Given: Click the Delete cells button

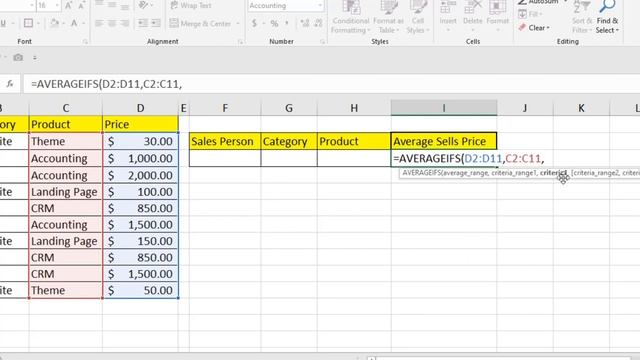Looking at the screenshot, I should click(x=473, y=16).
